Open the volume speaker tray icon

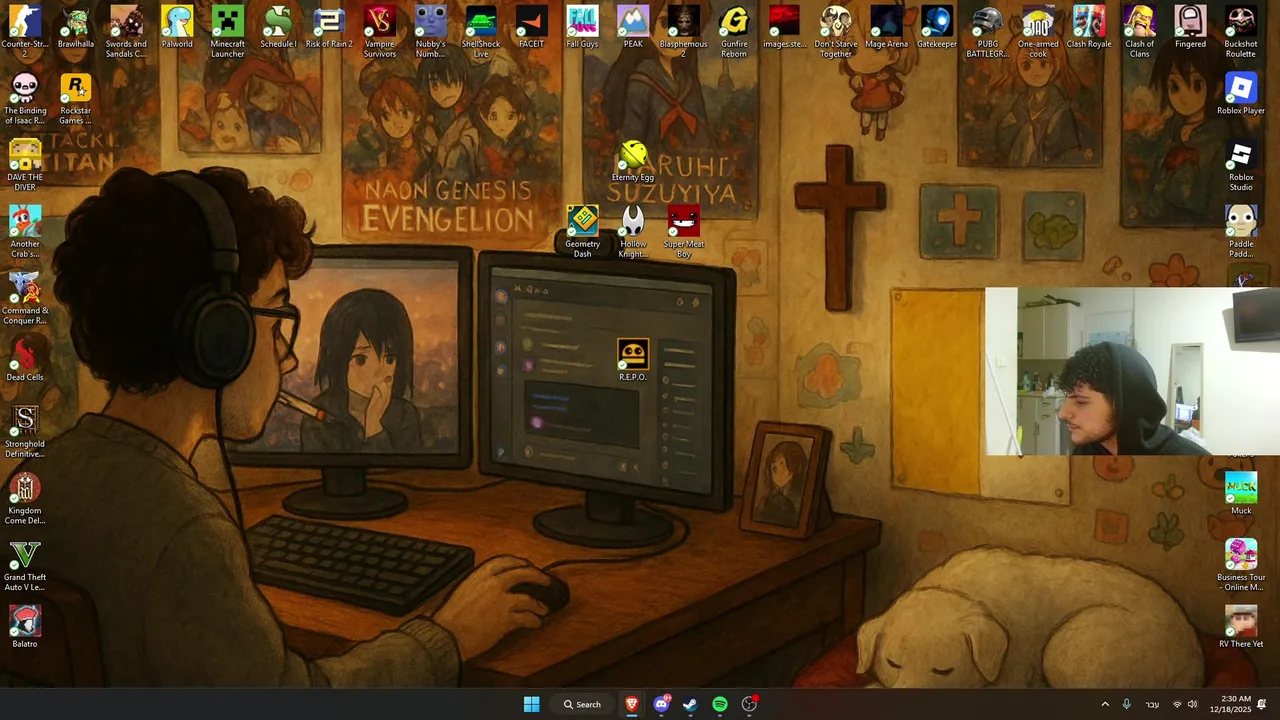1192,704
